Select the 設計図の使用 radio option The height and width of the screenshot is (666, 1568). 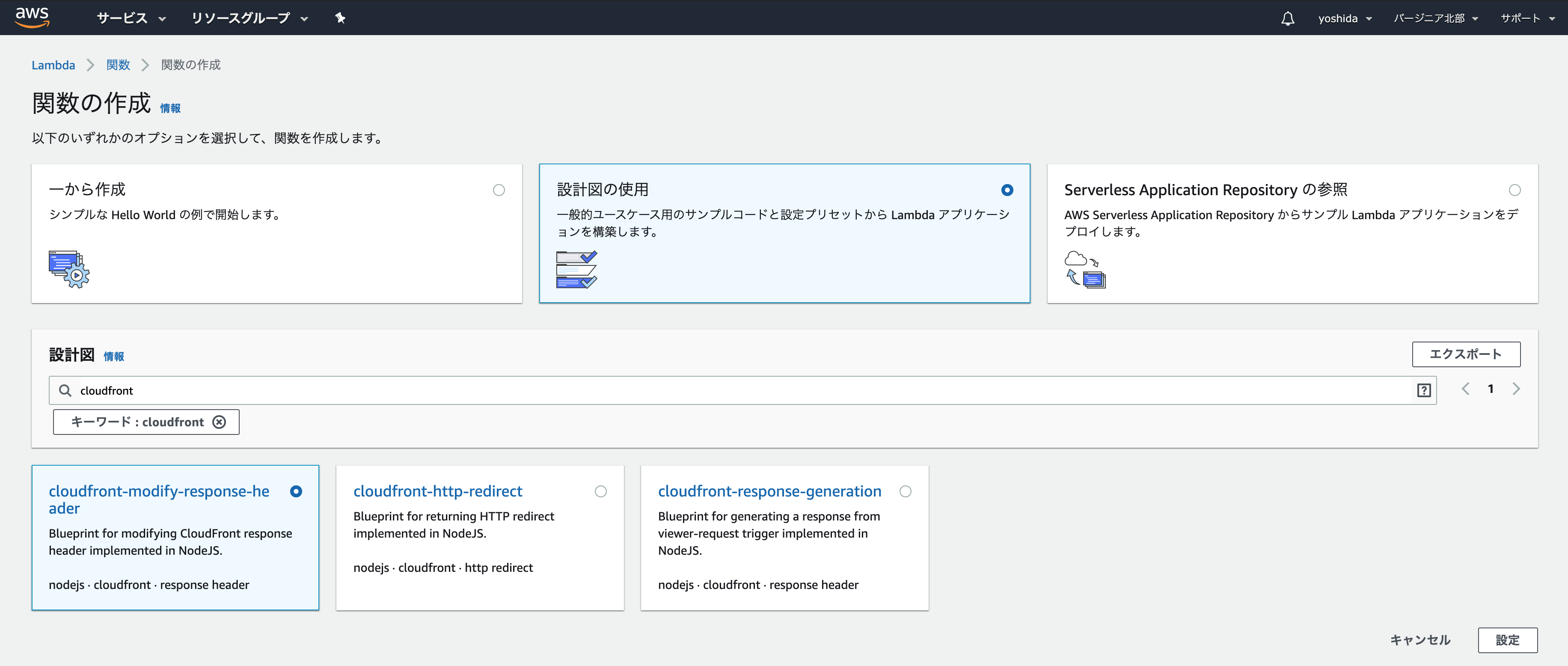1007,190
